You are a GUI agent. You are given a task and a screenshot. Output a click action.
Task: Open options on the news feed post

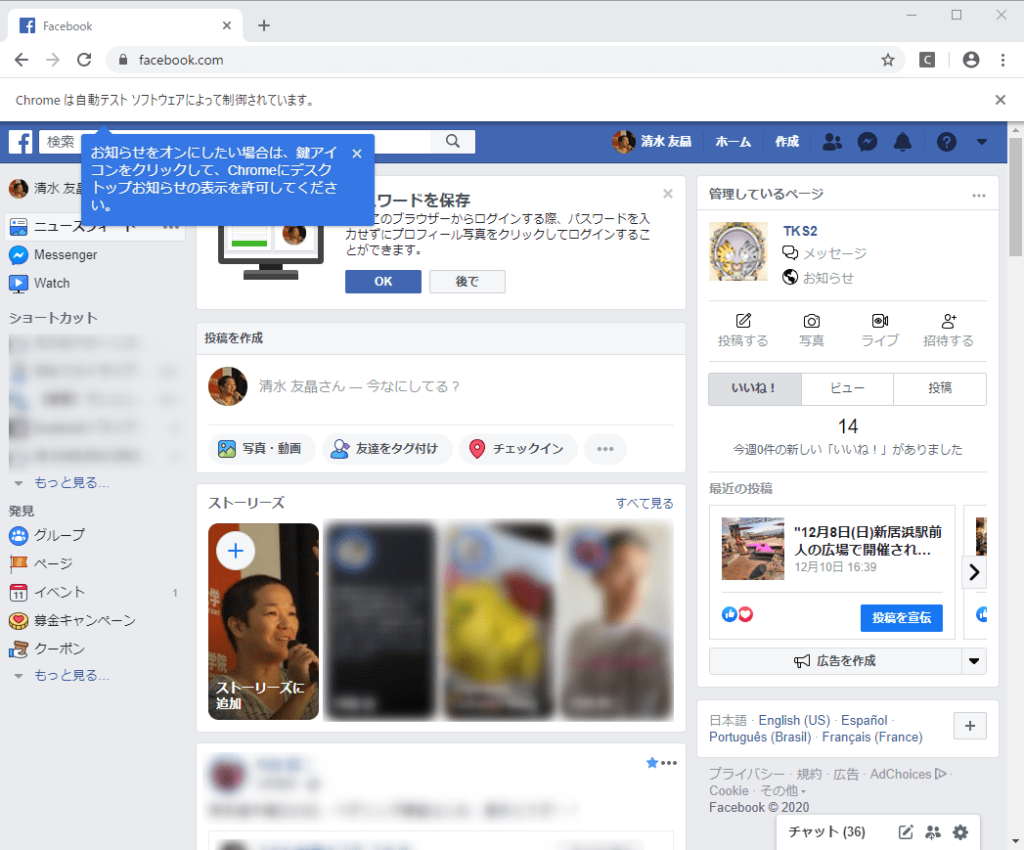tap(669, 763)
